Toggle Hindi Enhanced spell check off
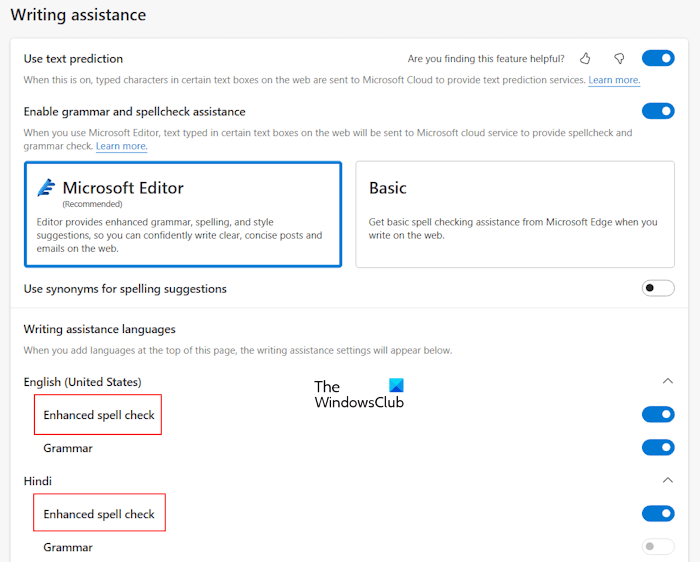The image size is (700, 562). coord(658,514)
